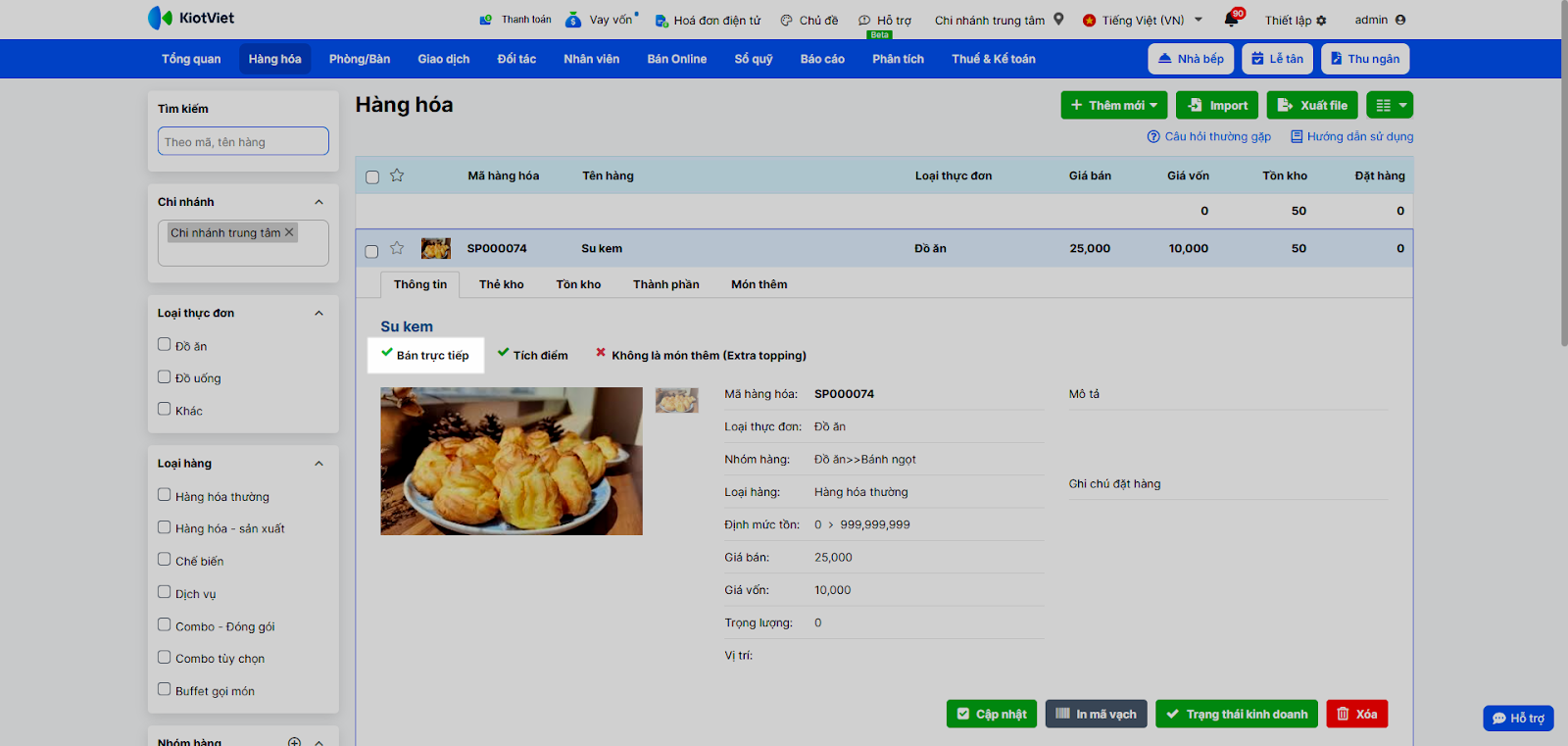Screen dimensions: 1568x746
Task: Open the Báo cáo menu
Action: tap(822, 59)
